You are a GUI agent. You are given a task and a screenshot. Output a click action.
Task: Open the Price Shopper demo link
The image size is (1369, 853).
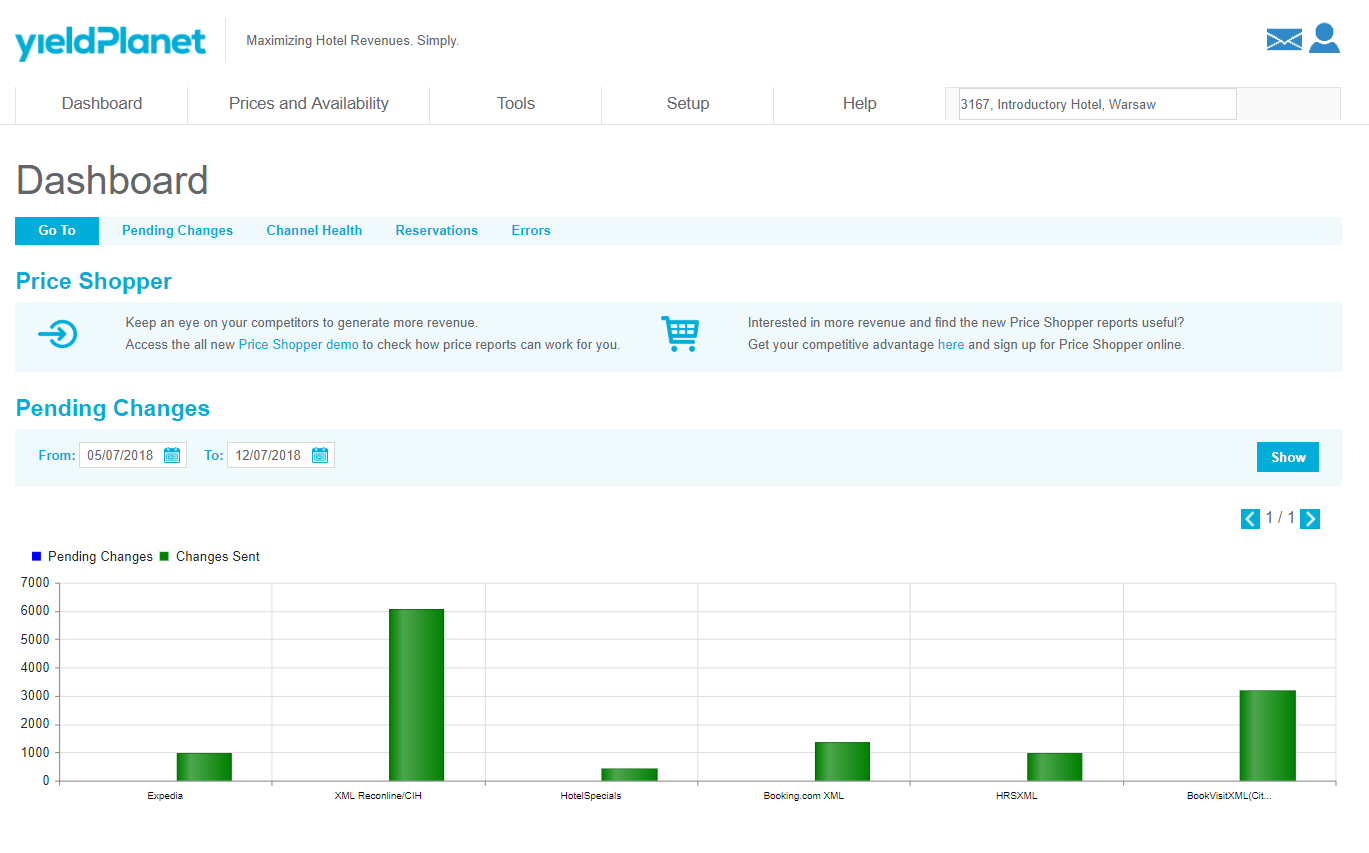(x=298, y=345)
